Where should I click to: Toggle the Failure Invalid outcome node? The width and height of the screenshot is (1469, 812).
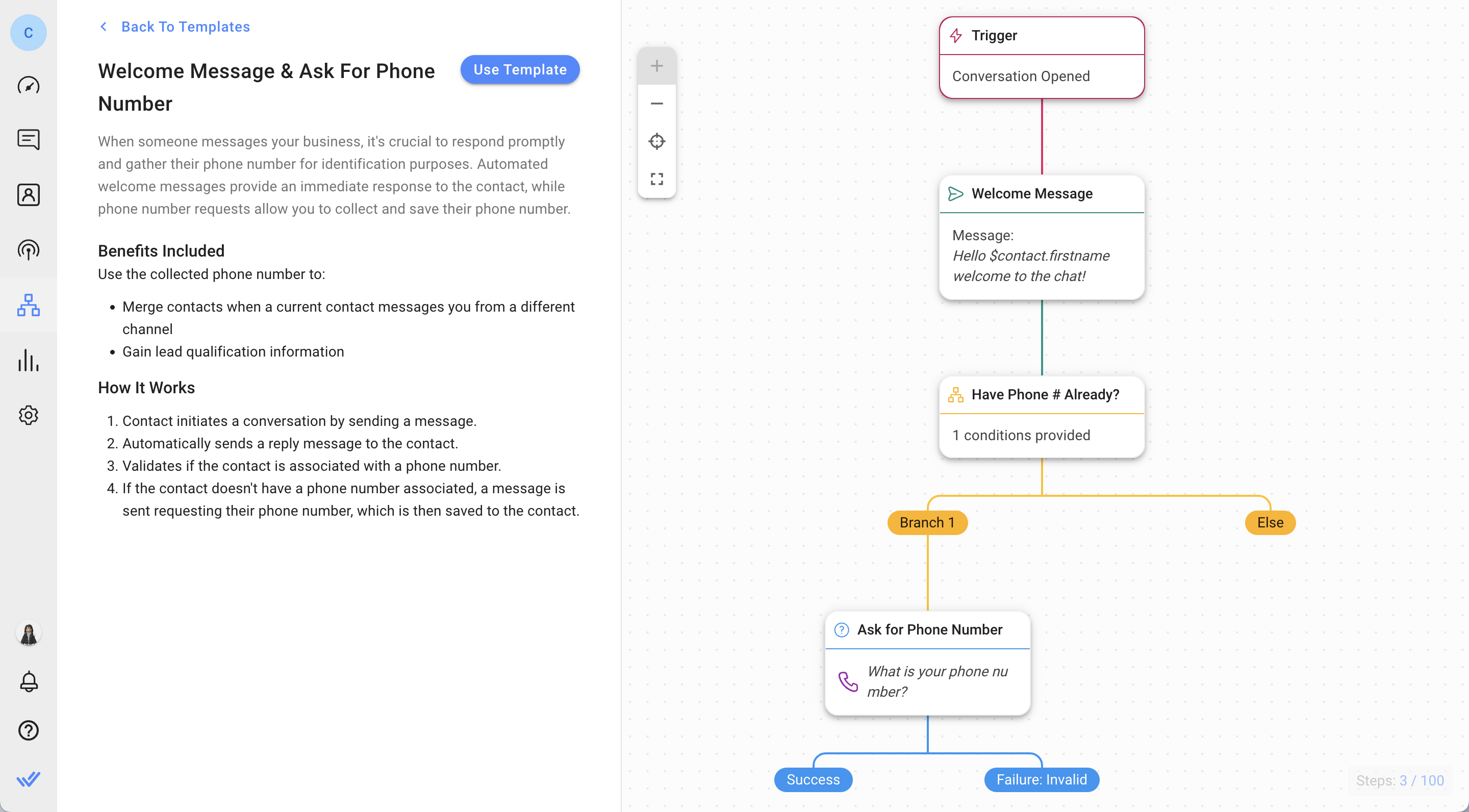(x=1040, y=779)
